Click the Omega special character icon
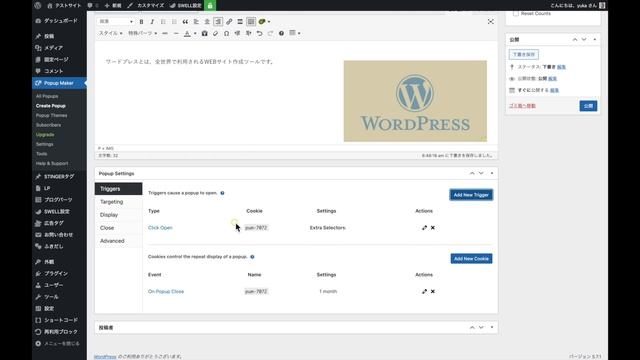The height and width of the screenshot is (360, 640). tap(227, 33)
